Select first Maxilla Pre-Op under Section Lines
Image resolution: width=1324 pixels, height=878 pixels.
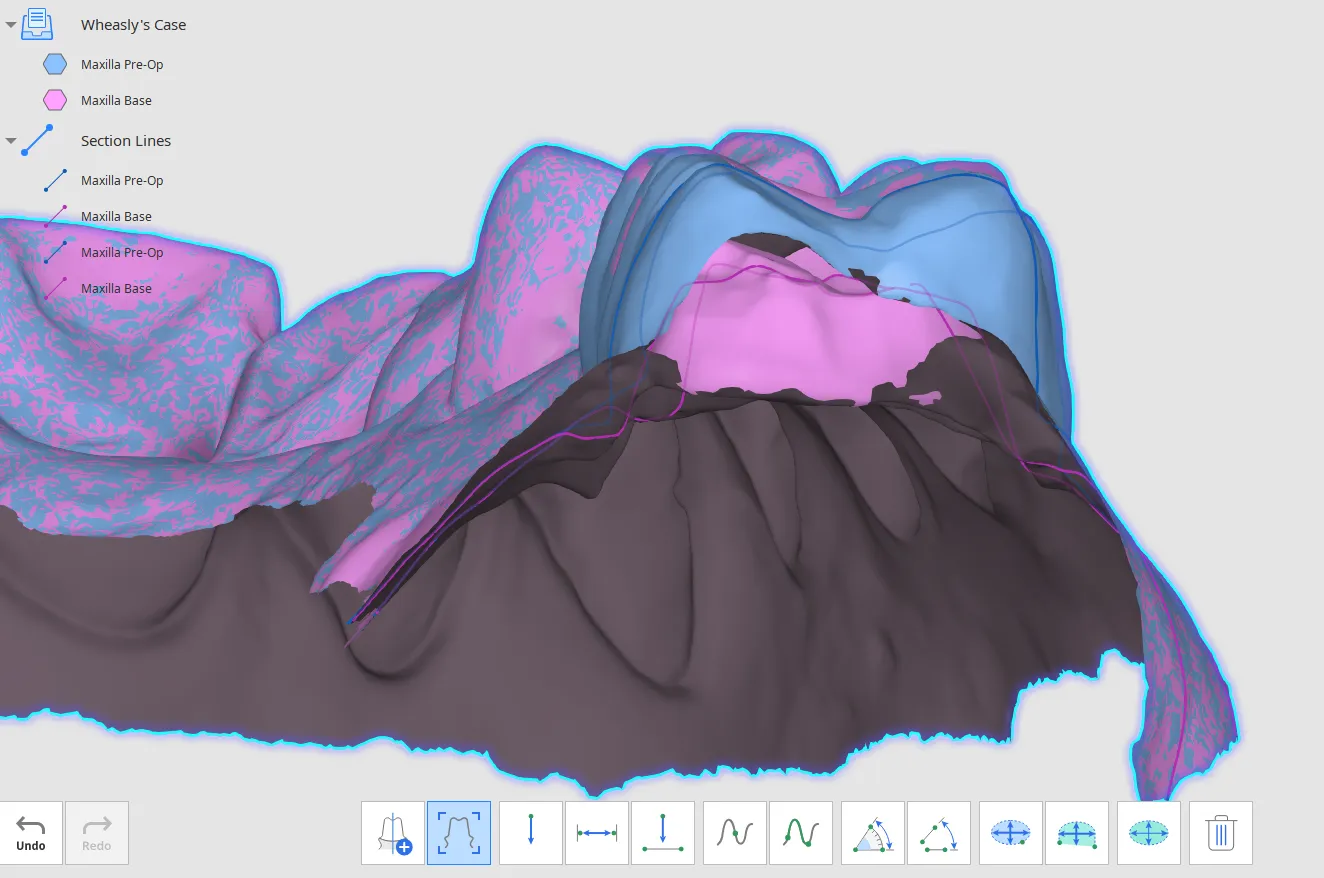[122, 181]
